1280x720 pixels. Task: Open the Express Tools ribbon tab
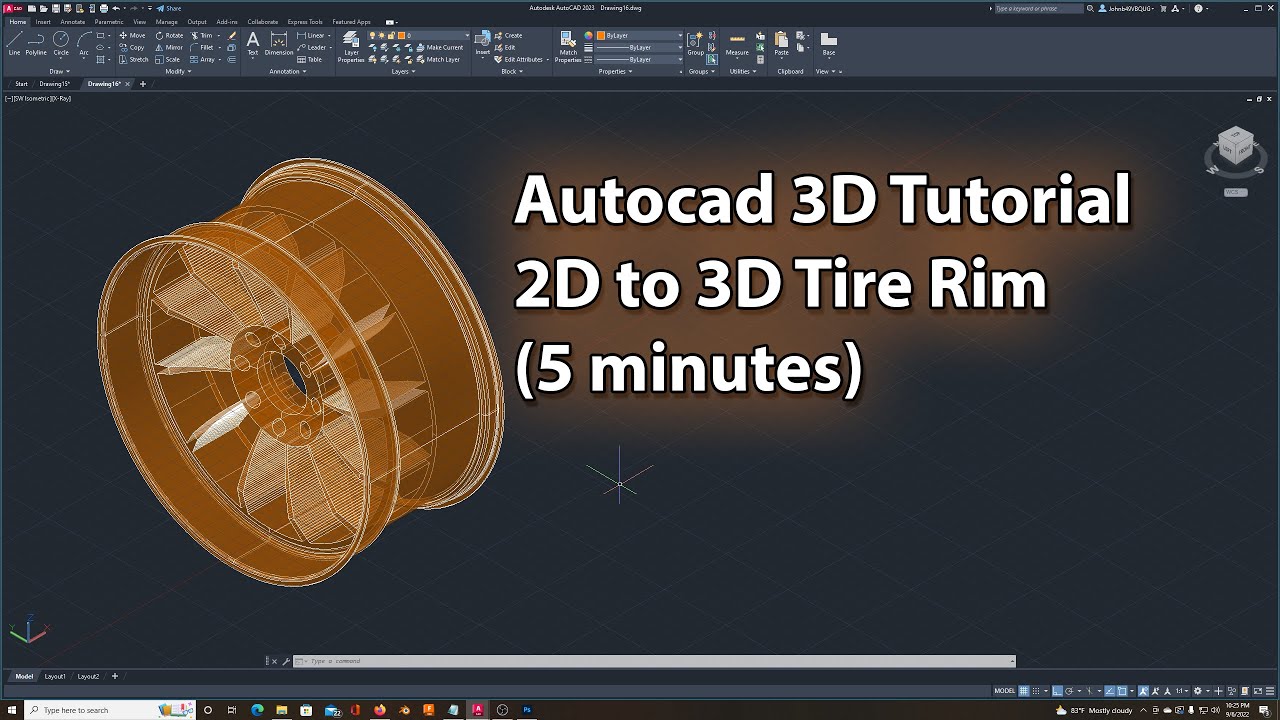(305, 21)
